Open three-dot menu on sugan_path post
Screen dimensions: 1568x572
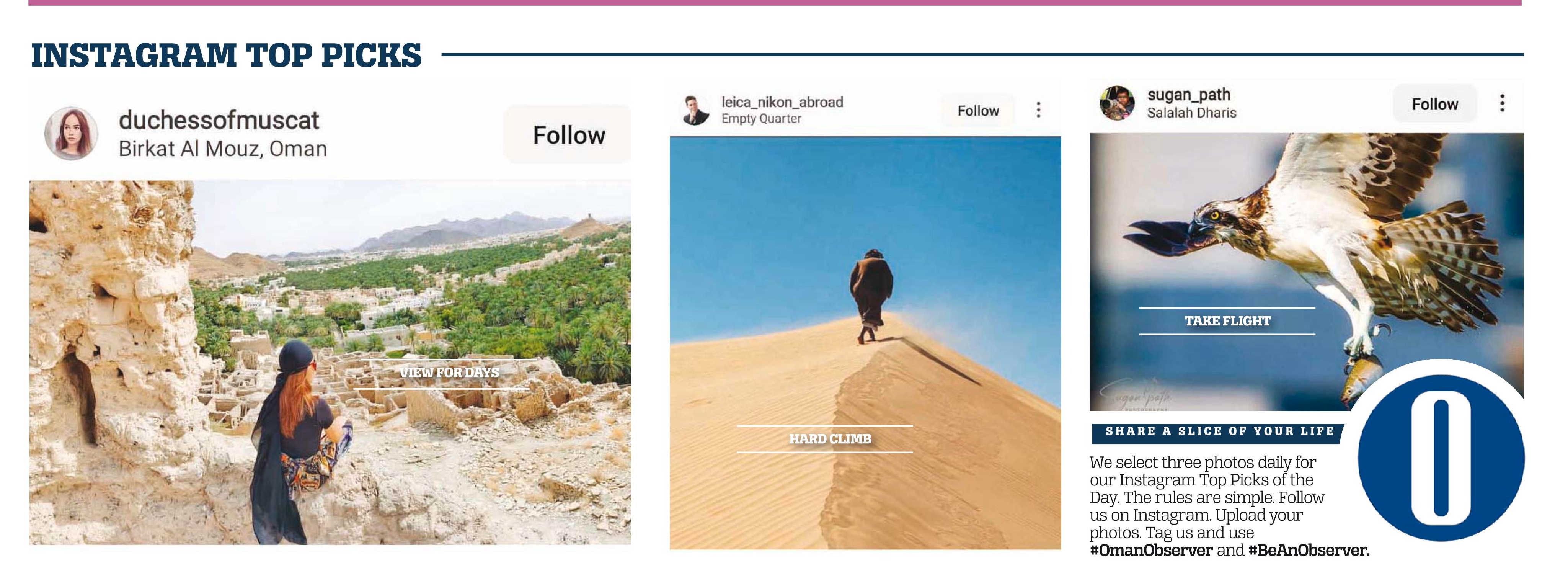click(1502, 103)
